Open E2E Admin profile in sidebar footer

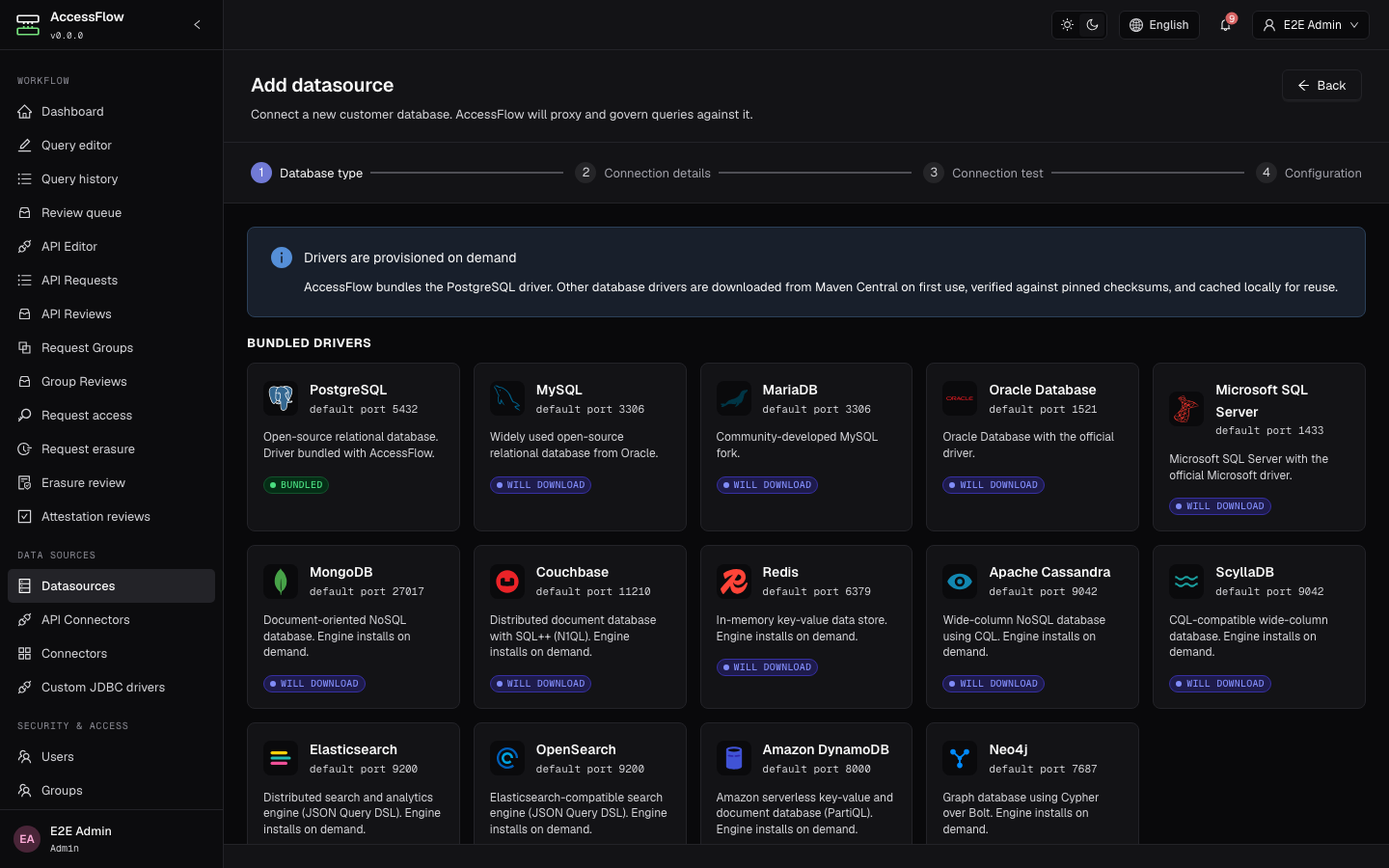click(111, 839)
